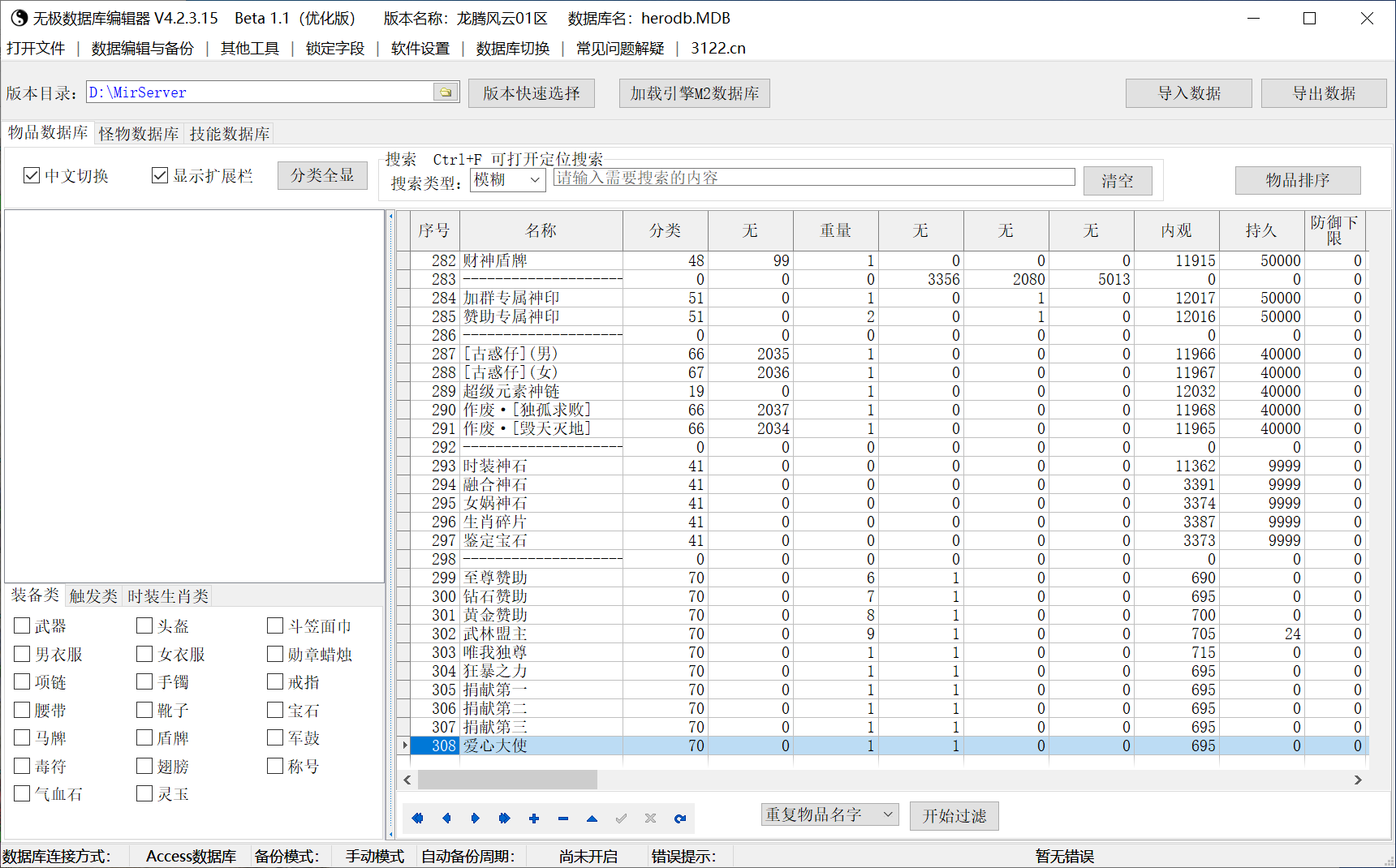Open the 触发类 category tab
1396x868 pixels.
coord(93,596)
